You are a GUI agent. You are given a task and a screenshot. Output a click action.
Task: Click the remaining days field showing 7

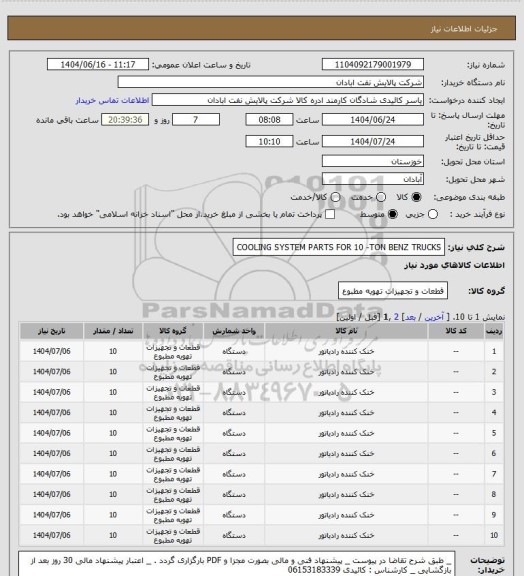196,120
